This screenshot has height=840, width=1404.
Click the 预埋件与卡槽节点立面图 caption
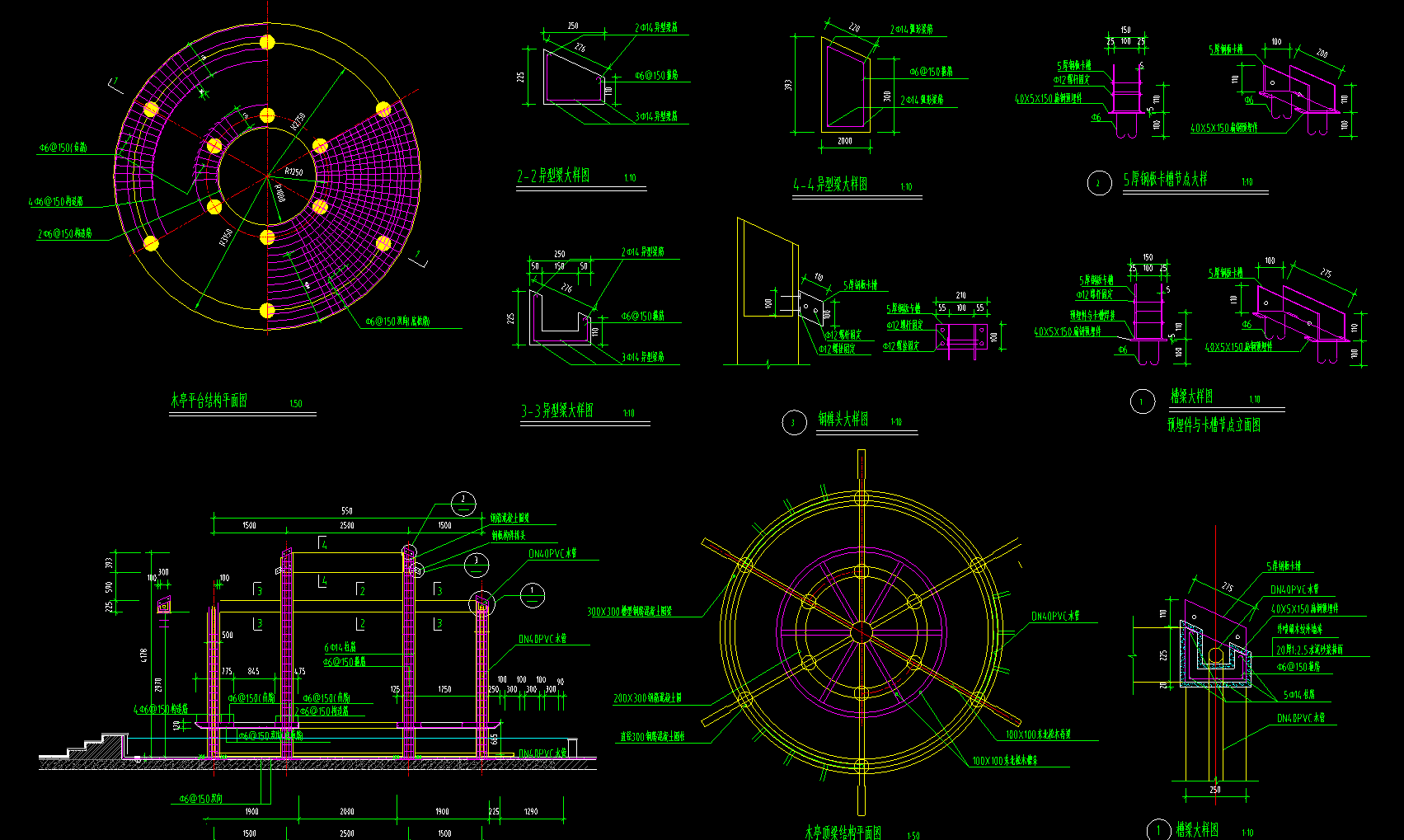1214,425
